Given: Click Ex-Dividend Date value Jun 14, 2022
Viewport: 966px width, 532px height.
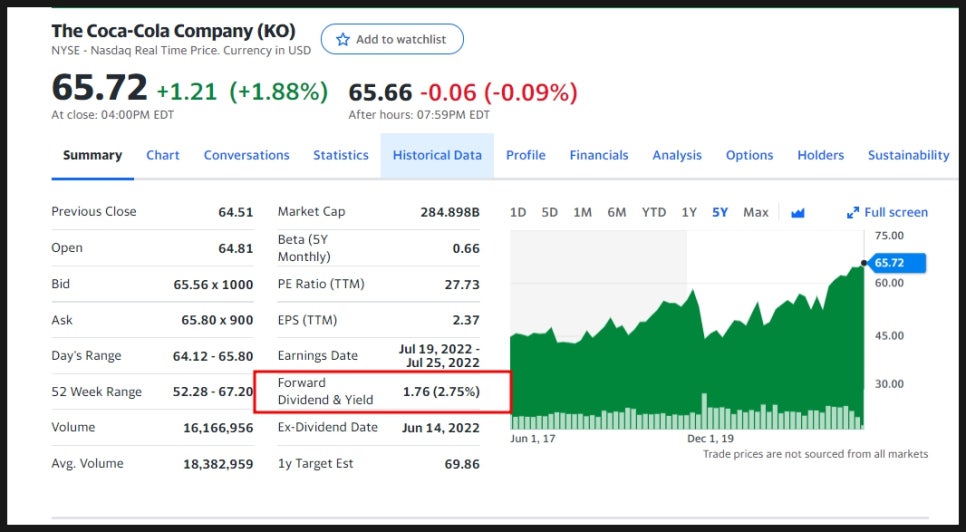Looking at the screenshot, I should tap(440, 427).
